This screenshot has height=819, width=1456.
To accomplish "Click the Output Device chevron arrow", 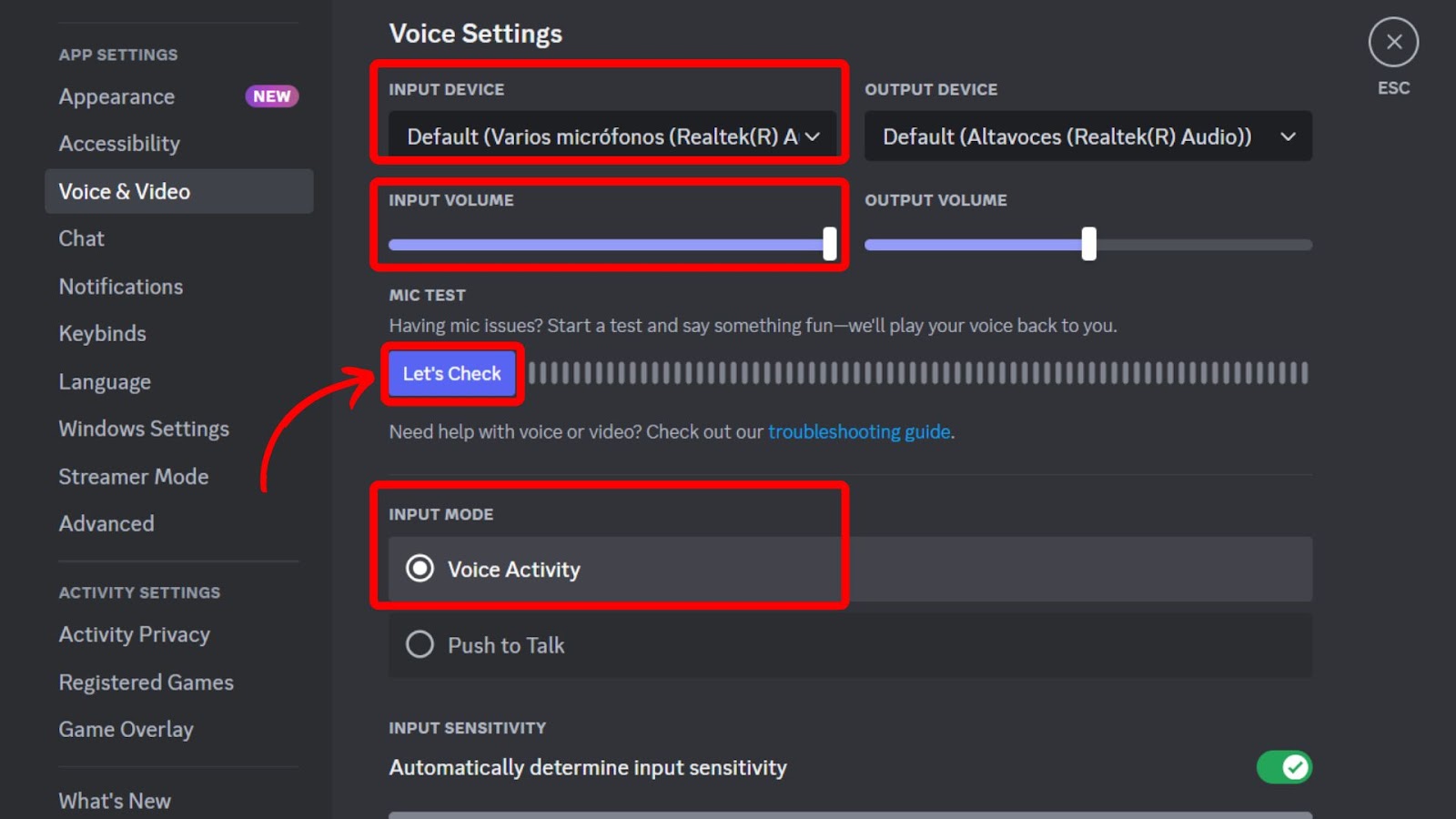I will coord(1288,136).
